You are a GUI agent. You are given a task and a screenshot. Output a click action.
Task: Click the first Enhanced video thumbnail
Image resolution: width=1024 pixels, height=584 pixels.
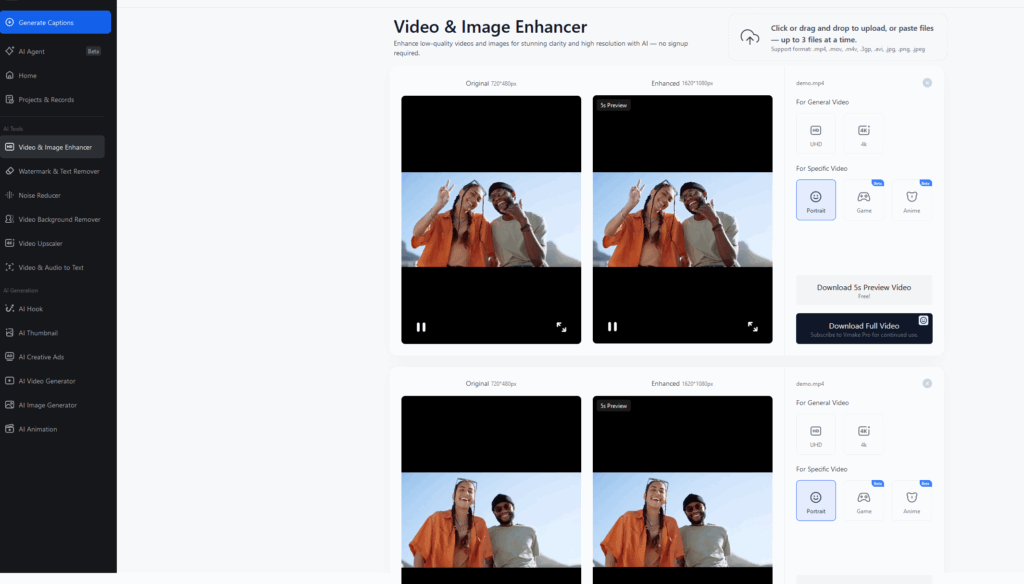682,219
